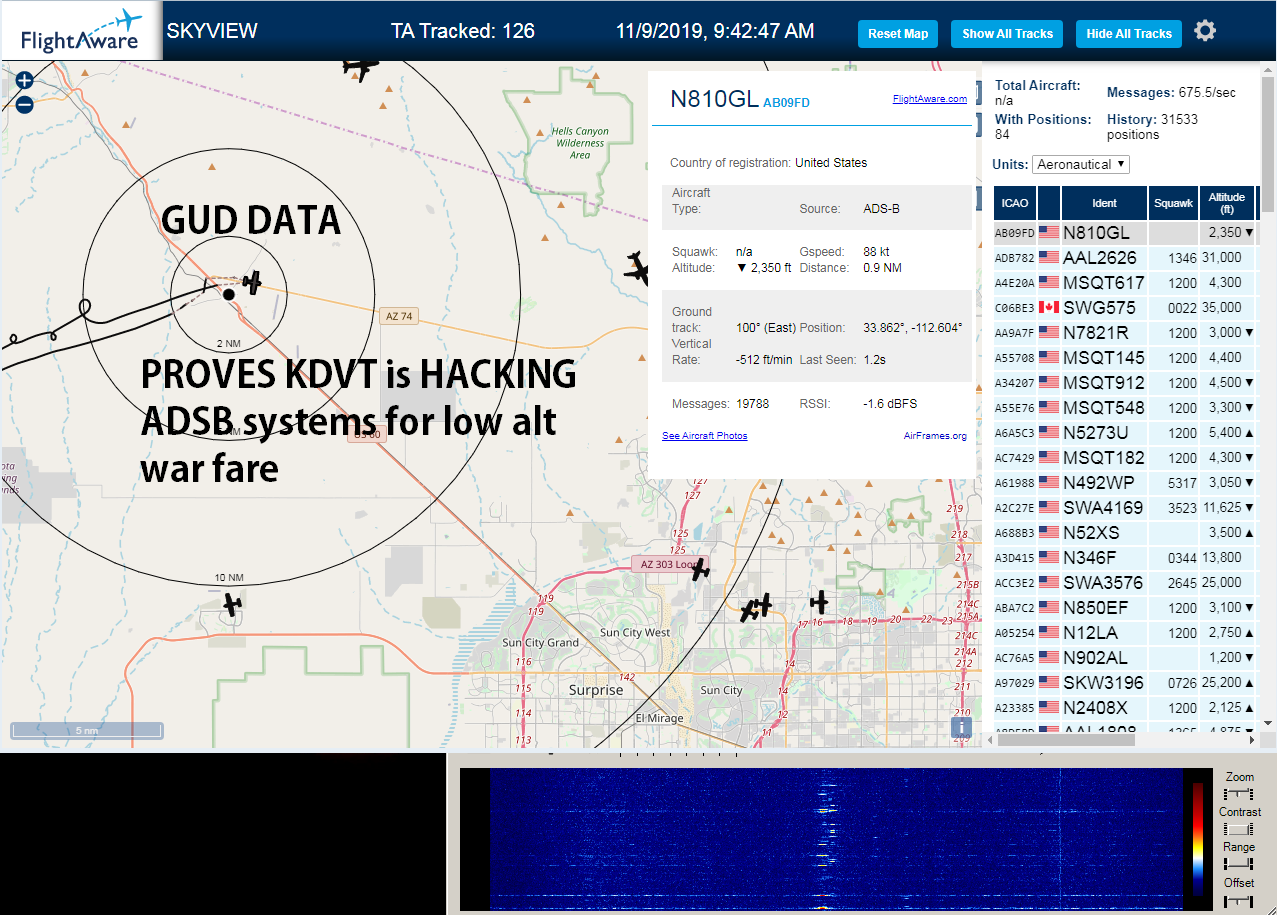Select the MSQT548 row
The image size is (1277, 915).
[x=1125, y=408]
